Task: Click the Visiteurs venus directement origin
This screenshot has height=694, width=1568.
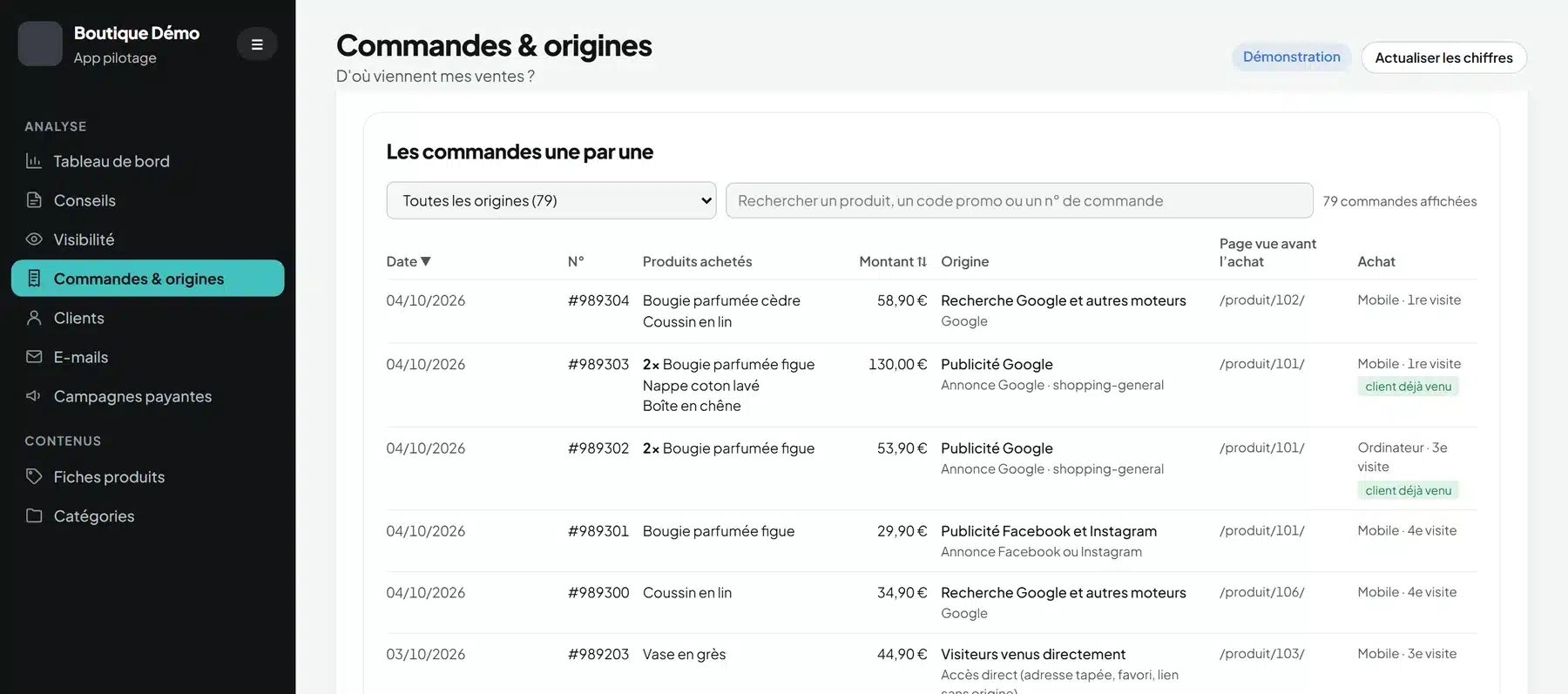Action: coord(1033,654)
